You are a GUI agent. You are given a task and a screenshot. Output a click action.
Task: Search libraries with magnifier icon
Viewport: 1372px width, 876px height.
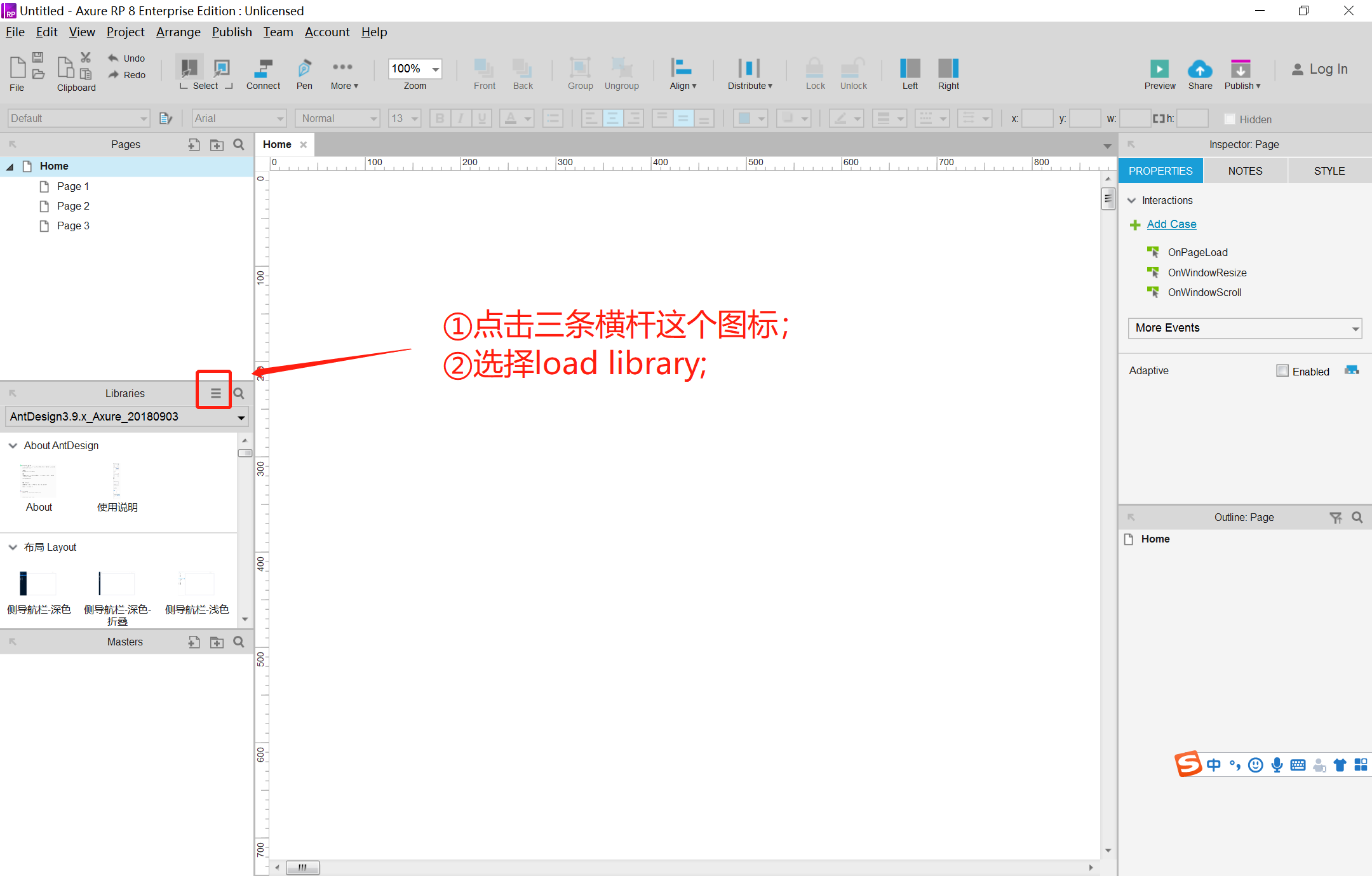(x=239, y=393)
